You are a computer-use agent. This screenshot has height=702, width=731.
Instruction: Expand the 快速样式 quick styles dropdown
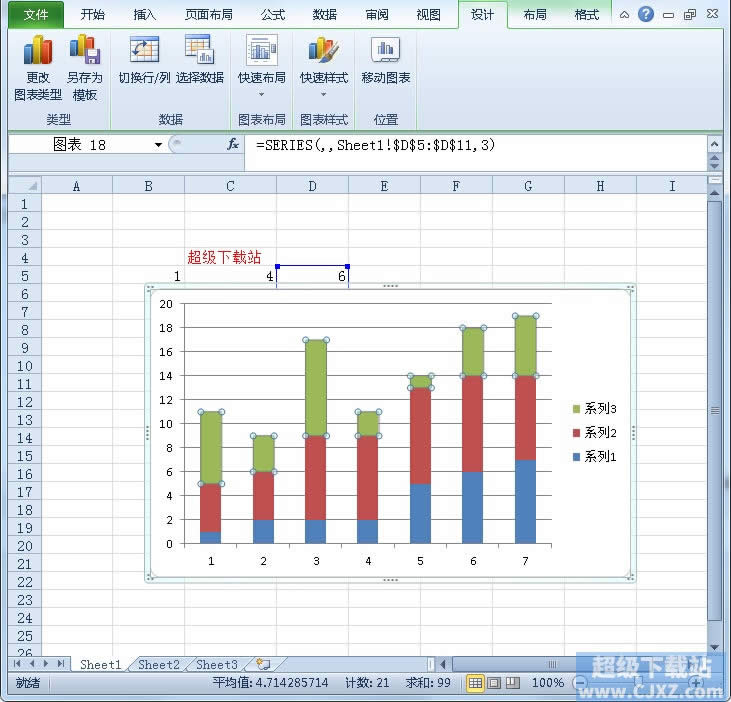[324, 95]
